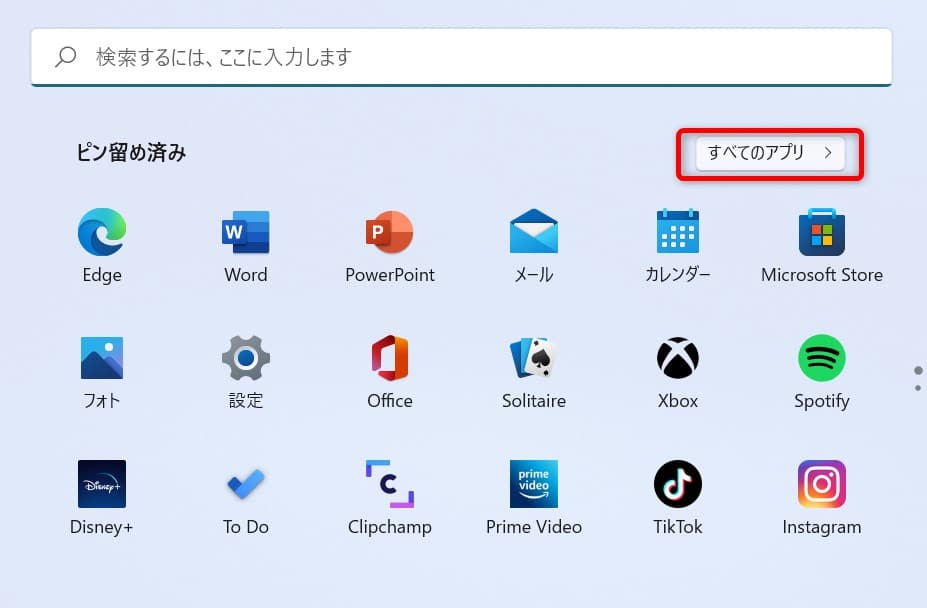Open the Edge browser app

102,233
